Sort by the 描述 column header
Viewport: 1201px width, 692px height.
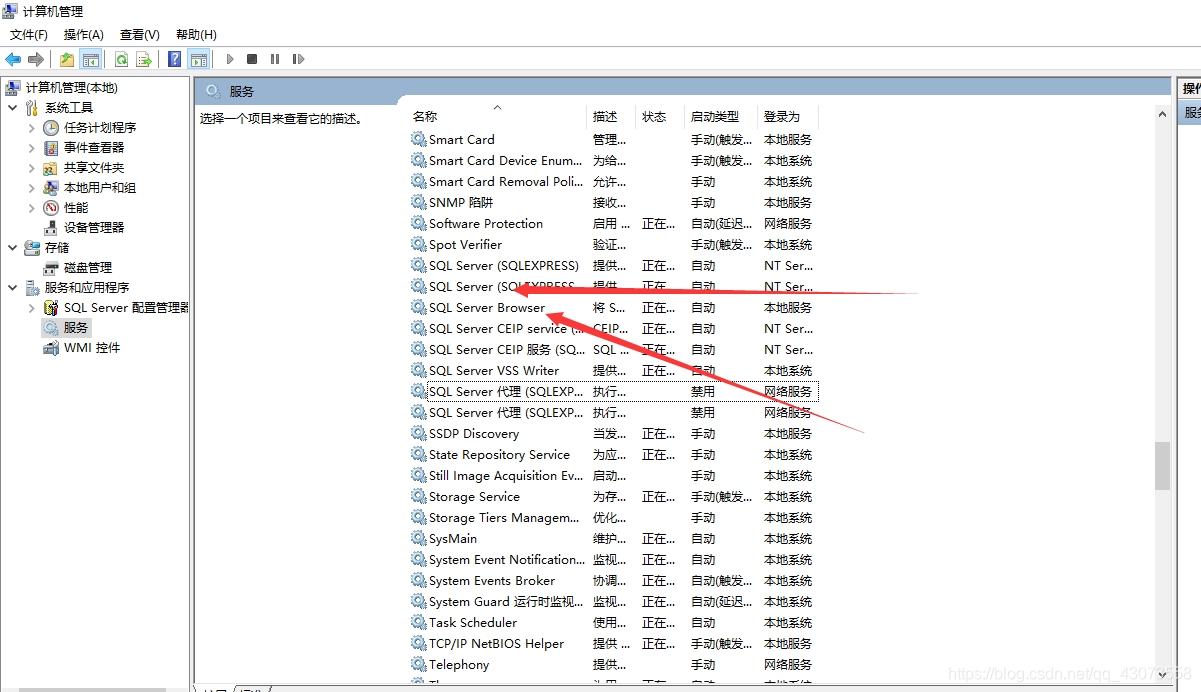click(x=611, y=117)
